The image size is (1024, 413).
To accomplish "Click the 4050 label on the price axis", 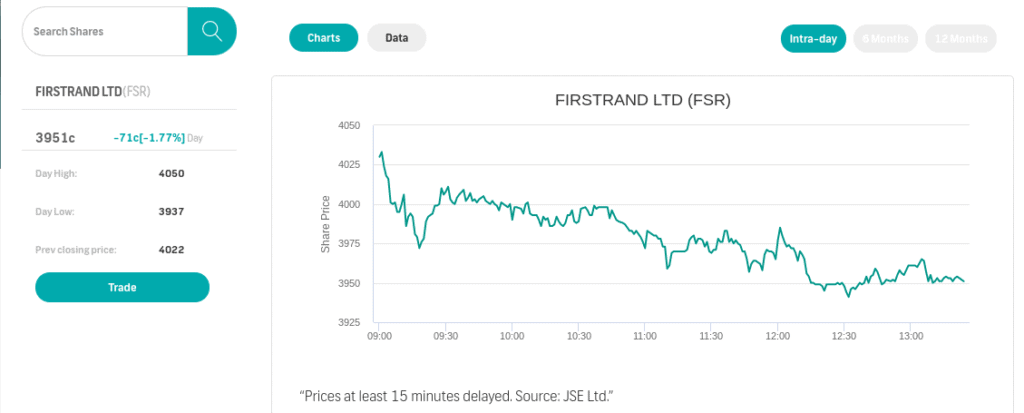I will click(x=348, y=126).
